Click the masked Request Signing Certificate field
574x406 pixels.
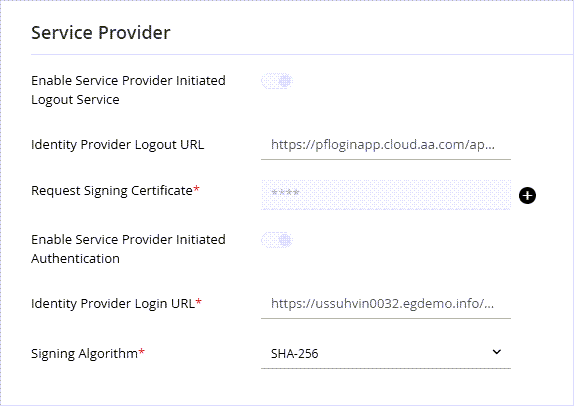[x=386, y=195]
